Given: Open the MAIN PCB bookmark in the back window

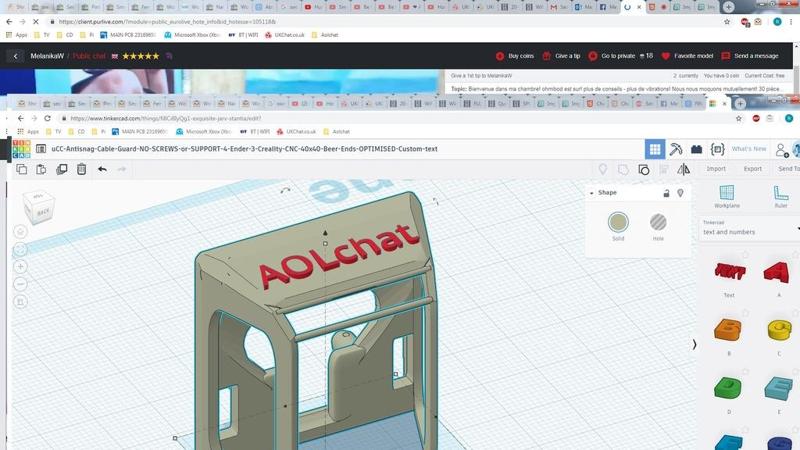Looking at the screenshot, I should click(128, 35).
